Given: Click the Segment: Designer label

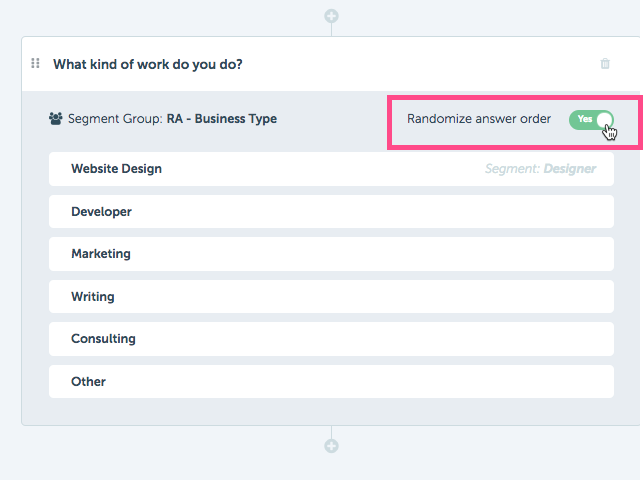Looking at the screenshot, I should pos(540,169).
